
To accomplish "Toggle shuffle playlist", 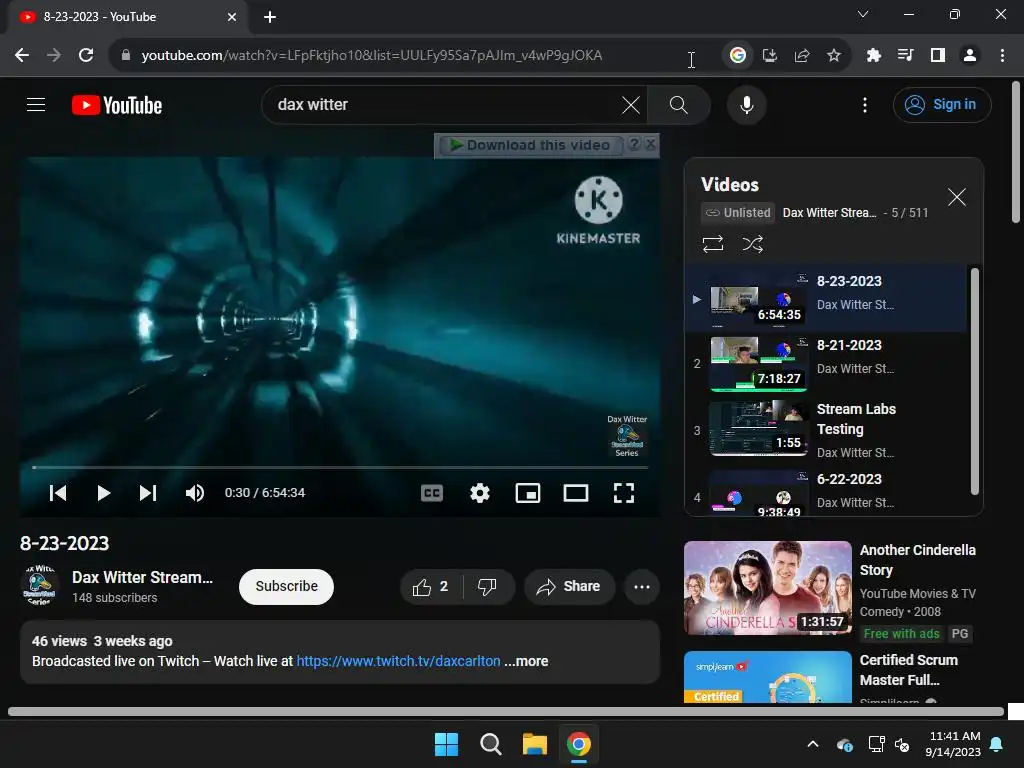I will [x=752, y=244].
